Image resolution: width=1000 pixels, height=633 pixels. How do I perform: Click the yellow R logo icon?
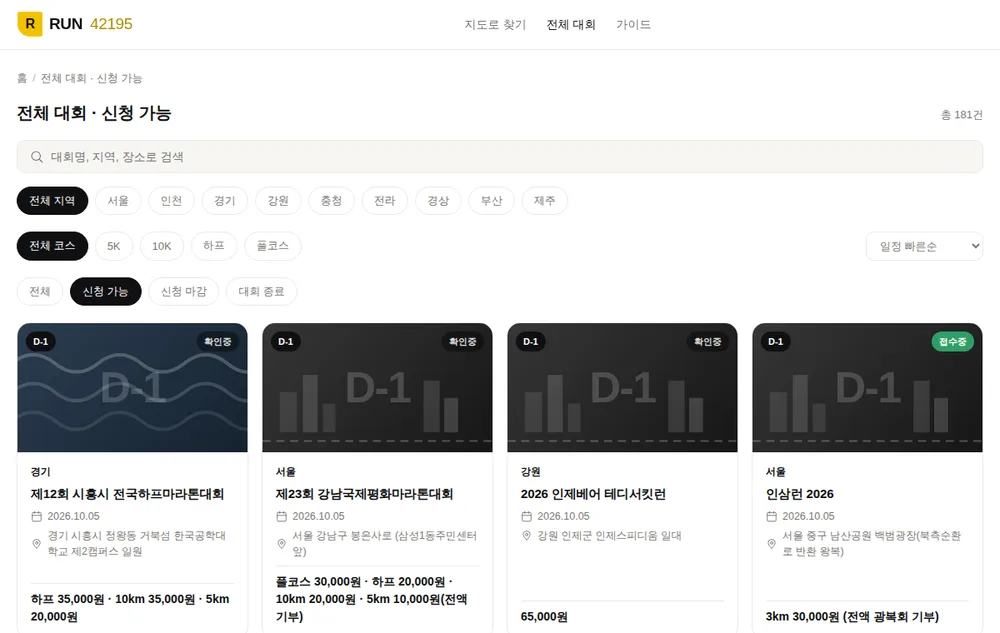(29, 24)
